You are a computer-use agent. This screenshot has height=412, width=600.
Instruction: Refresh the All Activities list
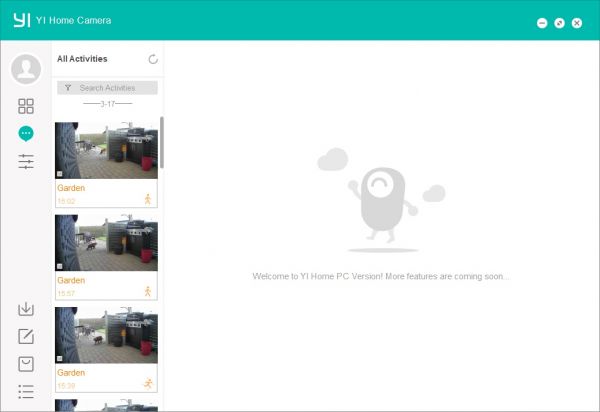point(153,59)
